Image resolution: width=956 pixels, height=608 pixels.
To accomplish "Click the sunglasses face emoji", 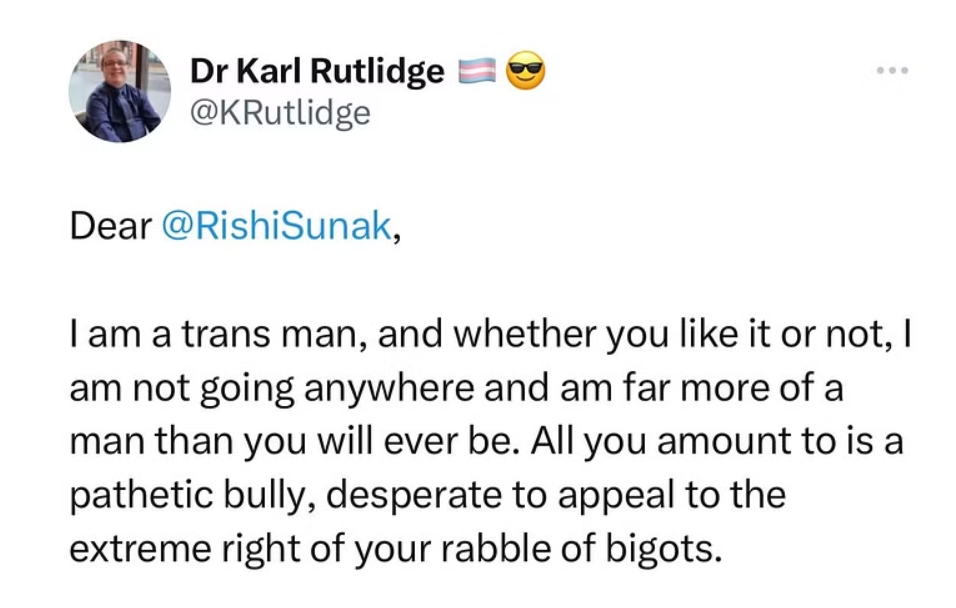I will point(526,71).
